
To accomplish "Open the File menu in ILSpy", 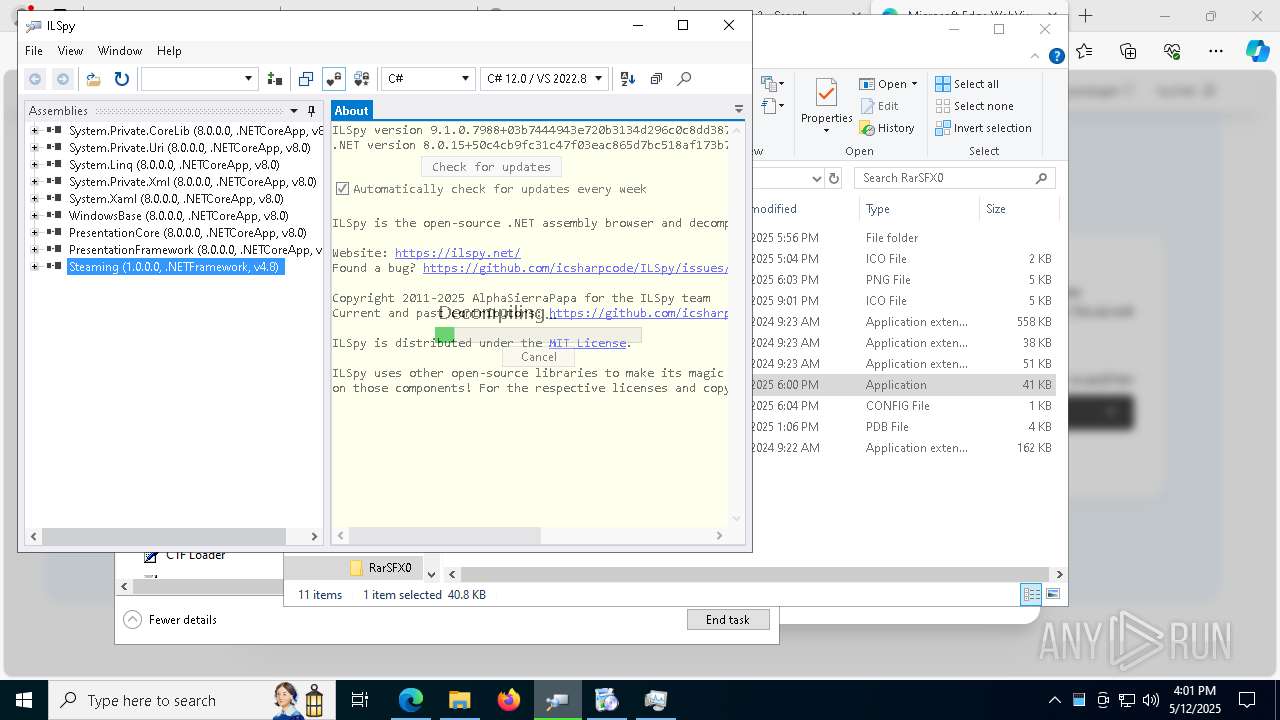I will 34,51.
